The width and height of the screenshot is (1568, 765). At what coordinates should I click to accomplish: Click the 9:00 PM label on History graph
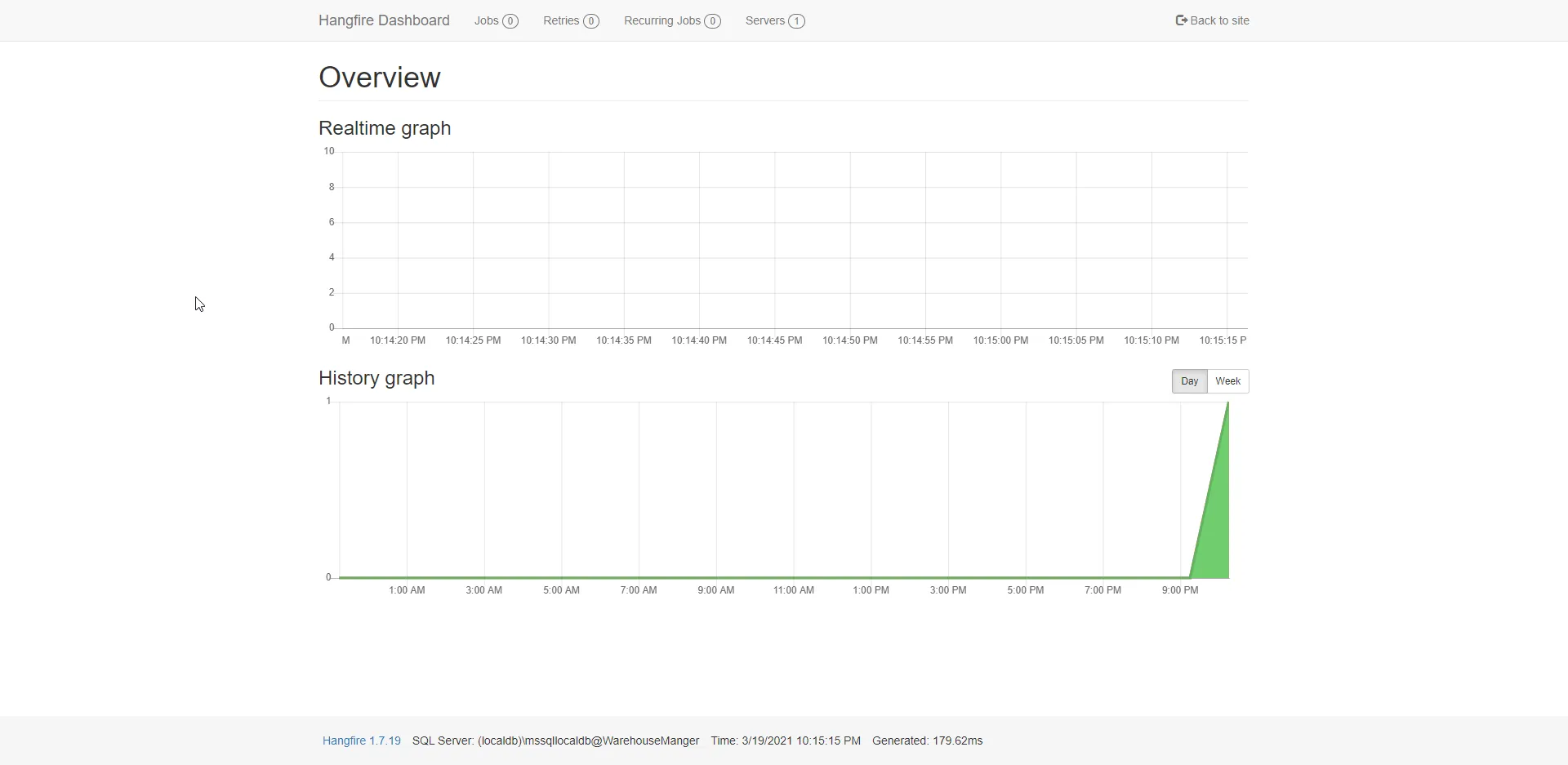[x=1180, y=590]
